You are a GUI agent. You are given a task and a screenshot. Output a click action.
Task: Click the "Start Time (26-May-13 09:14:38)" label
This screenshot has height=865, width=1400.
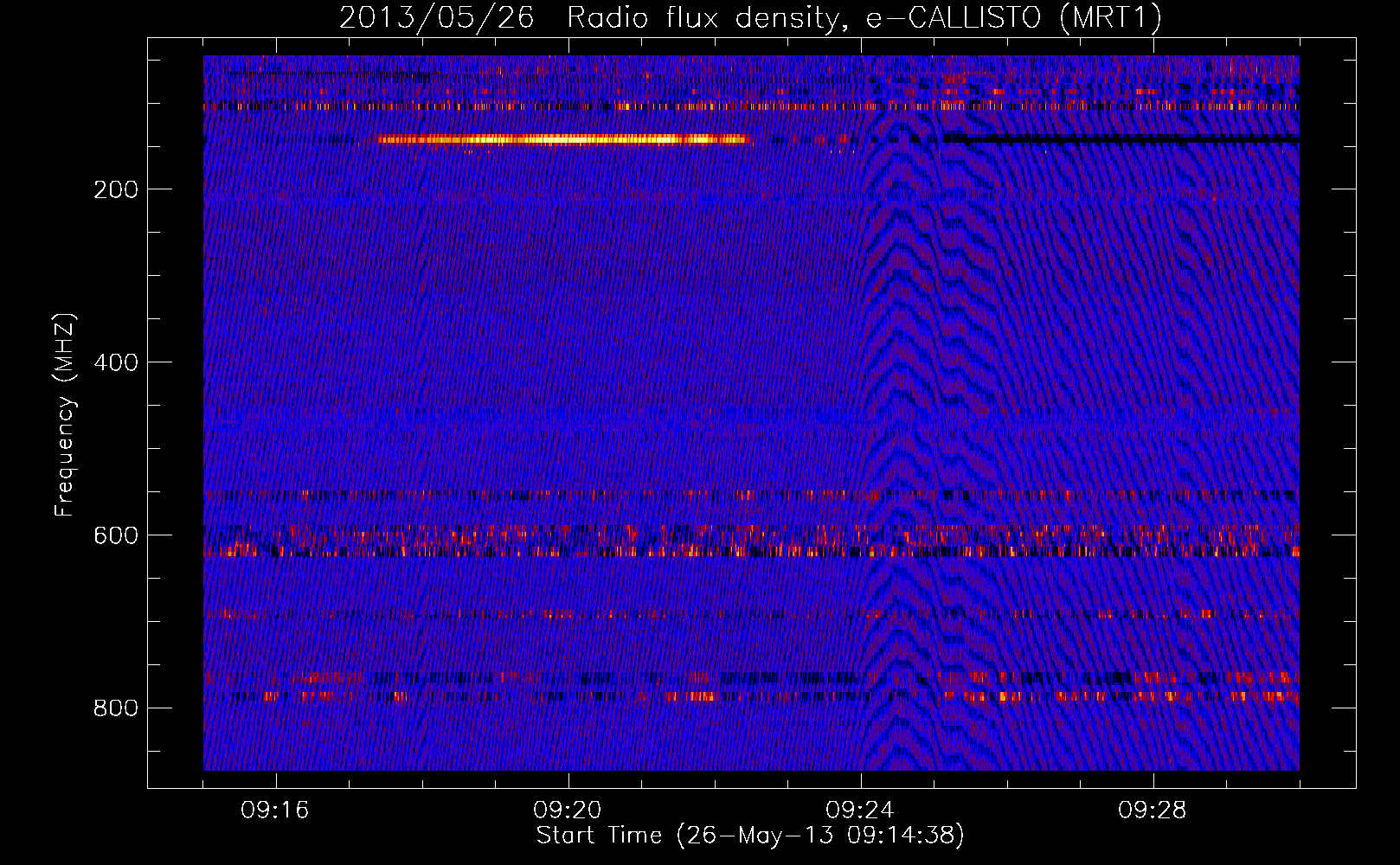(750, 836)
